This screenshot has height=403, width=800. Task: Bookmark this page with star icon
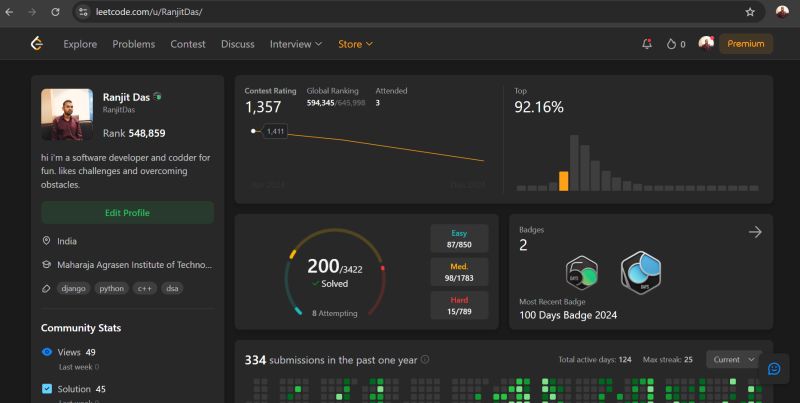[749, 12]
